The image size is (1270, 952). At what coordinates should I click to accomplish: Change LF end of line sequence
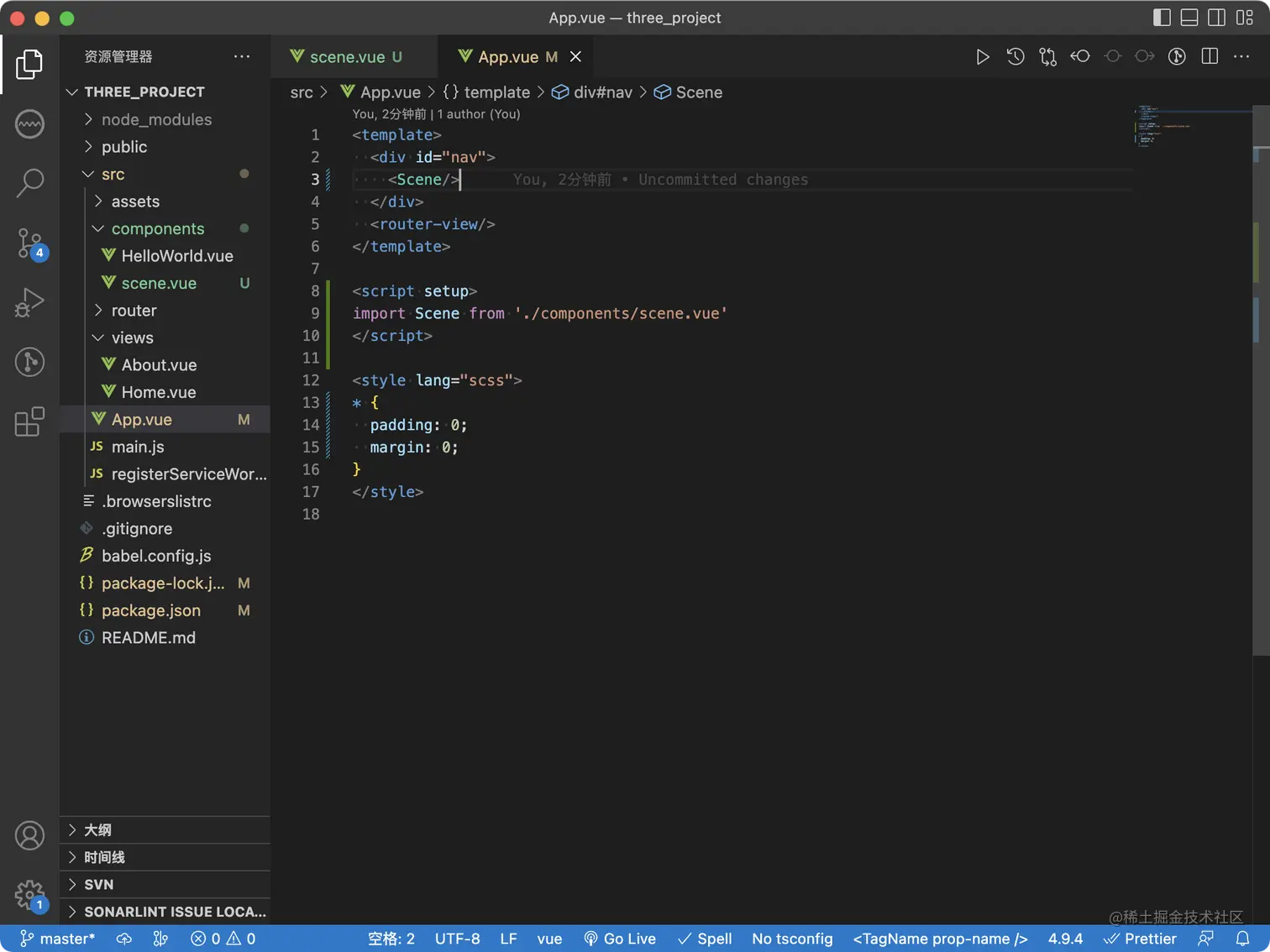point(508,939)
